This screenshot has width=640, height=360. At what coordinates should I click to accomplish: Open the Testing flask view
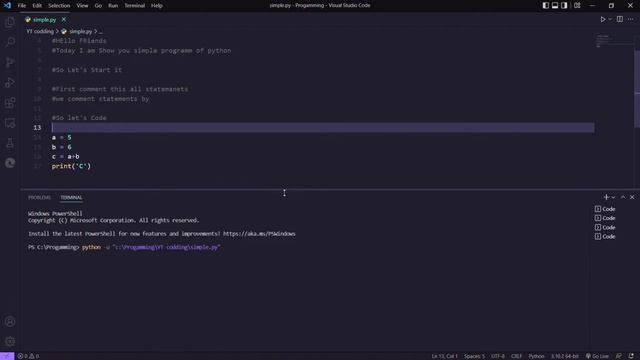point(10,143)
